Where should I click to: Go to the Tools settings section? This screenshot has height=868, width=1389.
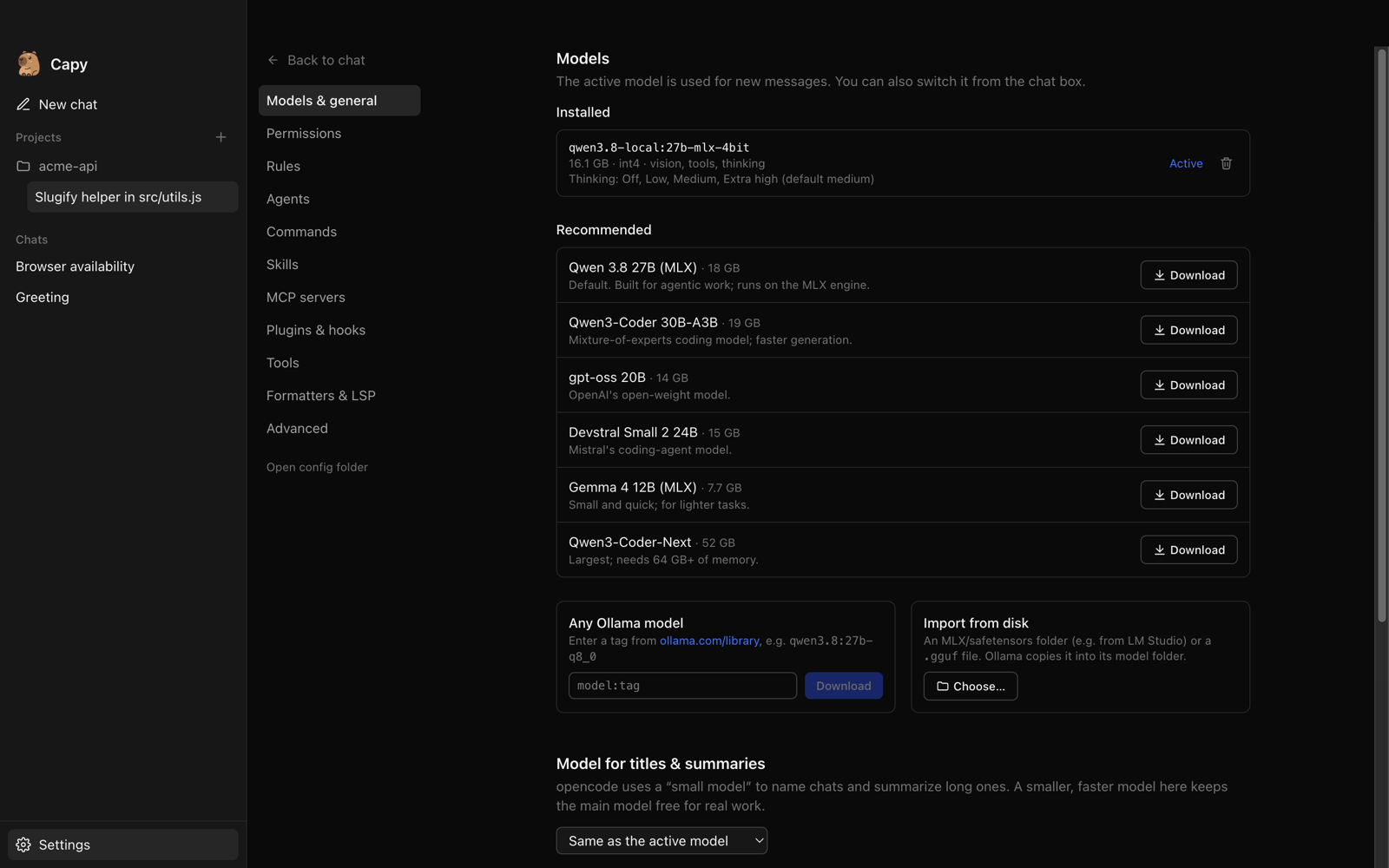(x=339, y=363)
